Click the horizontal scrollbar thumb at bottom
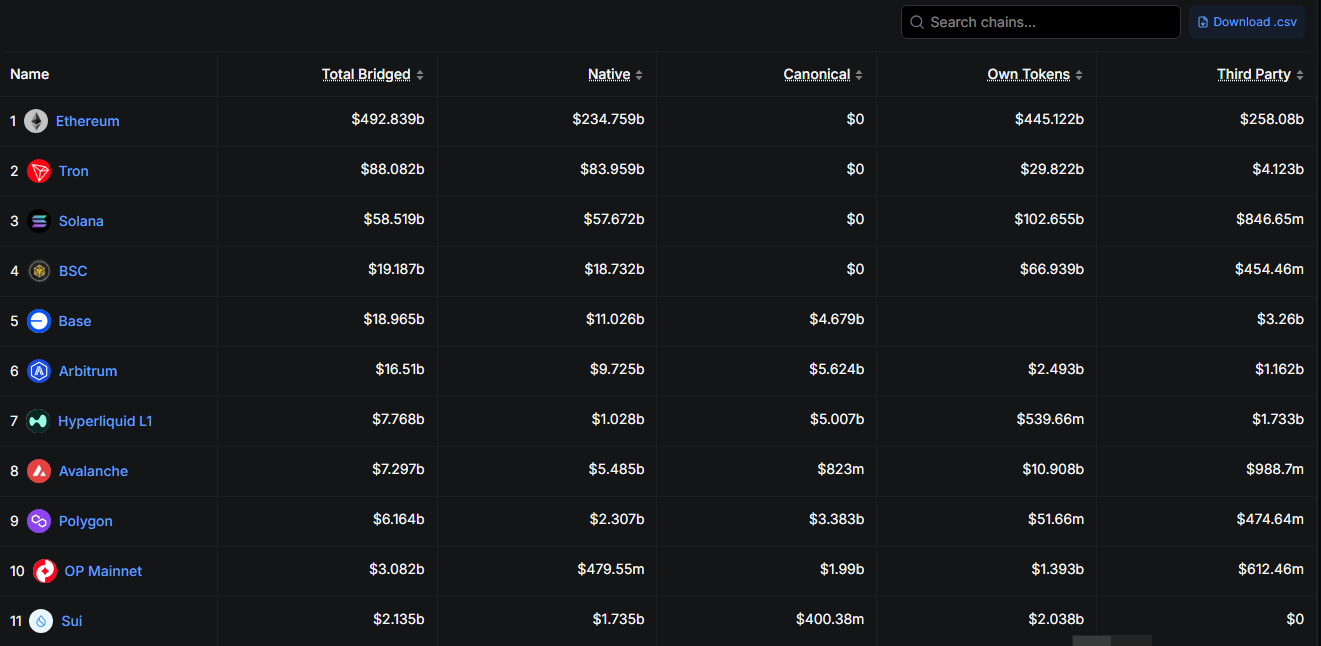 [x=1092, y=640]
